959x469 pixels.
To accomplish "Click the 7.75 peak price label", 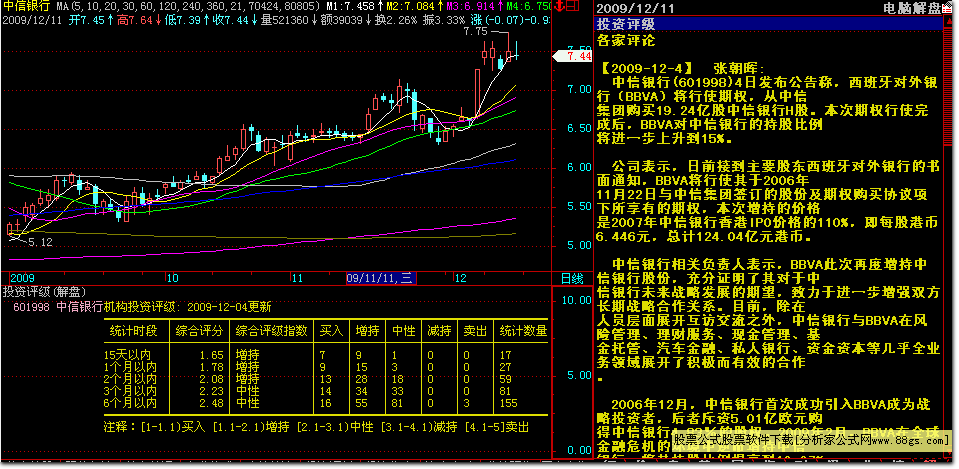I will (476, 32).
